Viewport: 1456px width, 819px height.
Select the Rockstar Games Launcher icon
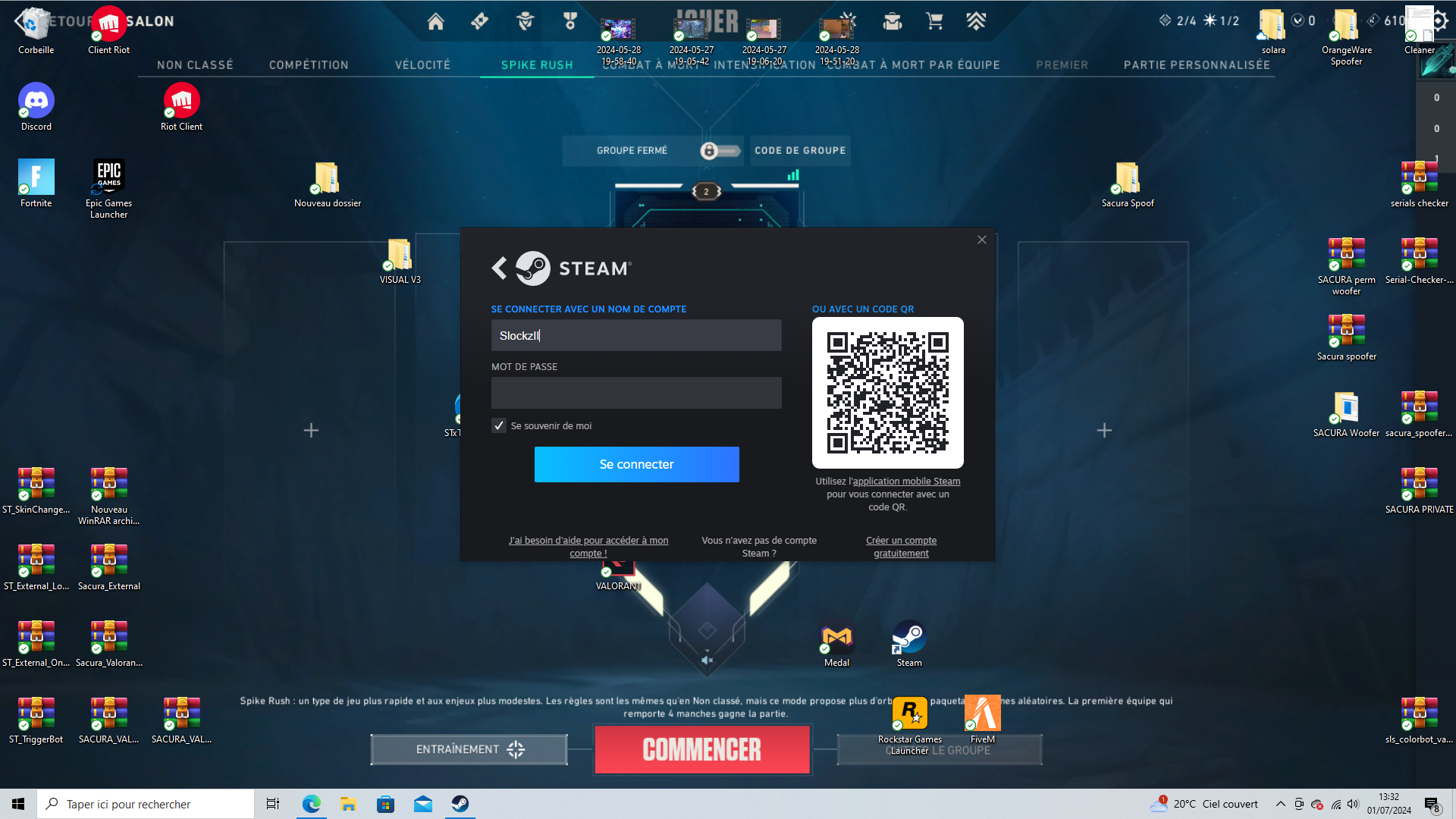(x=910, y=725)
